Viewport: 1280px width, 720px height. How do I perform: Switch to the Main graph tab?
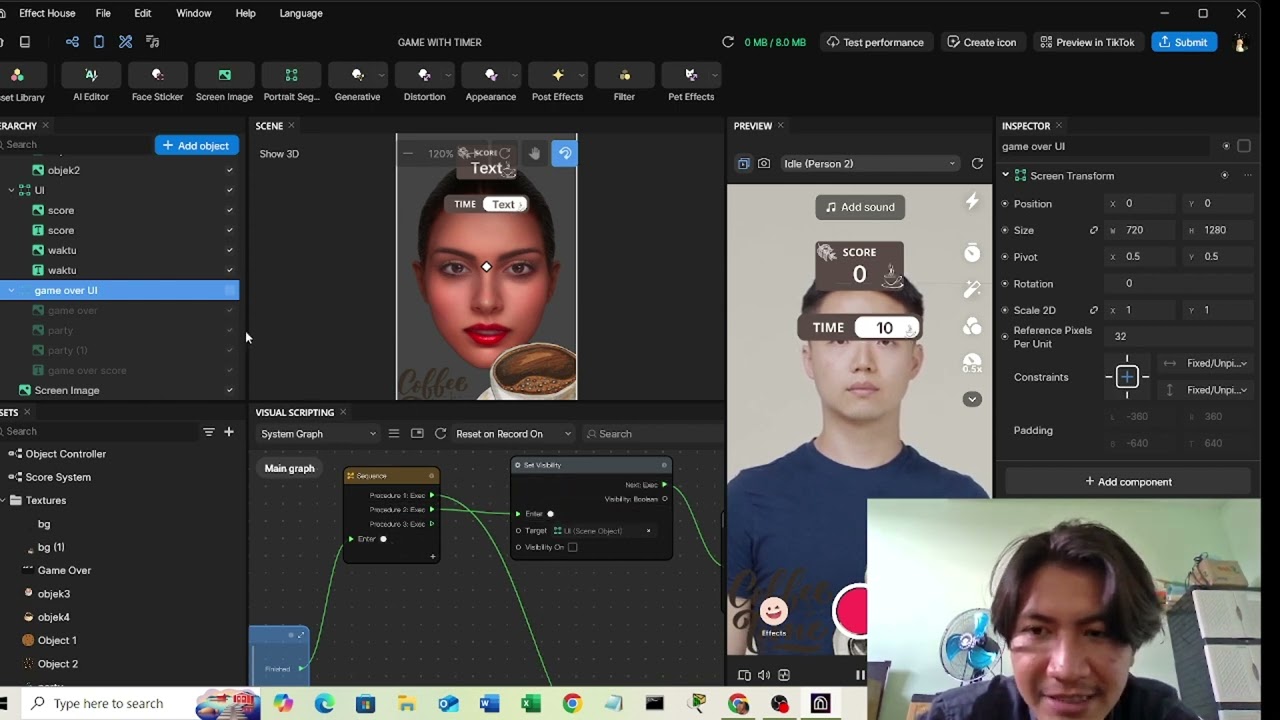click(289, 468)
